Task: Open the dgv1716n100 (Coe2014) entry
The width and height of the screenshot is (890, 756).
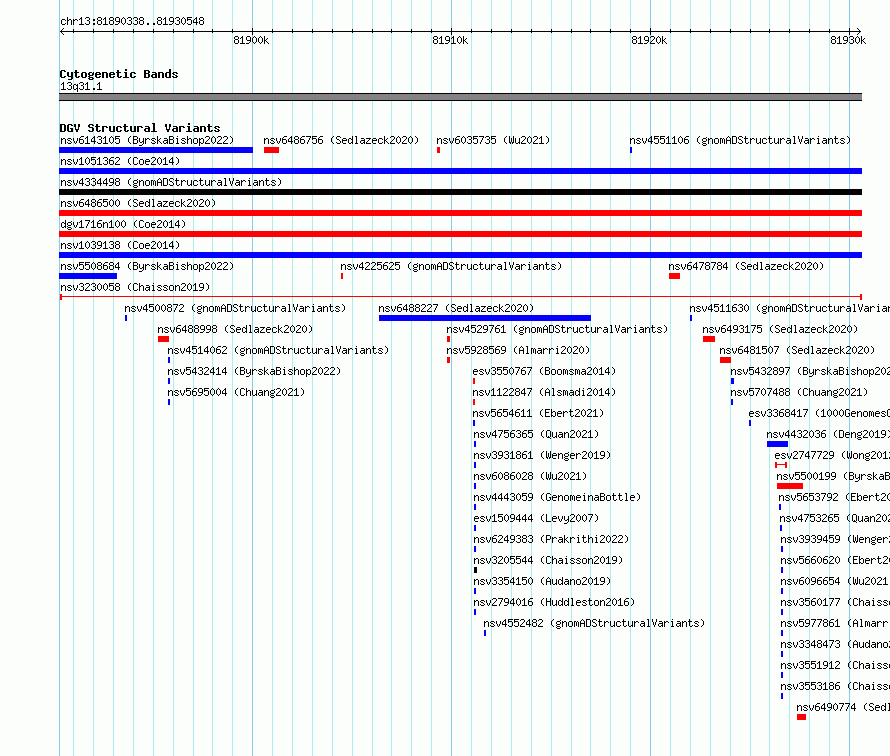Action: tap(123, 224)
